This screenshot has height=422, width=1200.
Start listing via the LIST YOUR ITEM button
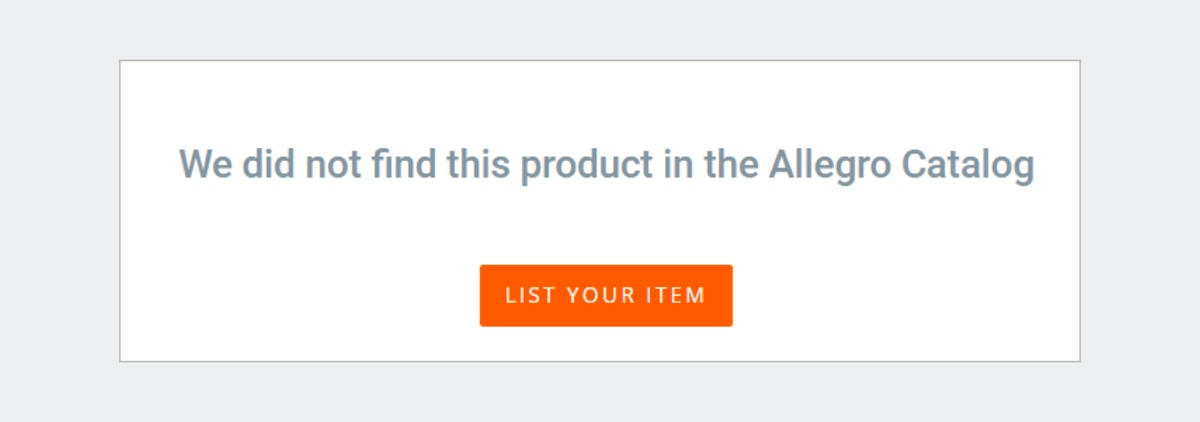point(606,295)
